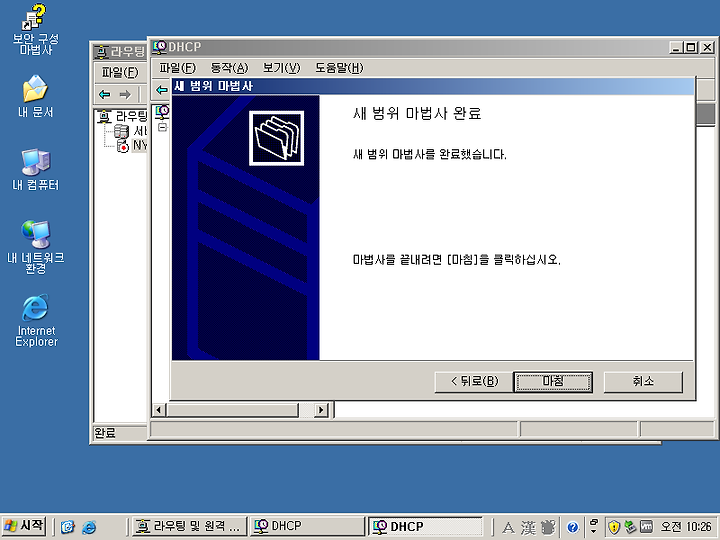Click the IME pad tools icon
The height and width of the screenshot is (540, 720).
point(548,528)
